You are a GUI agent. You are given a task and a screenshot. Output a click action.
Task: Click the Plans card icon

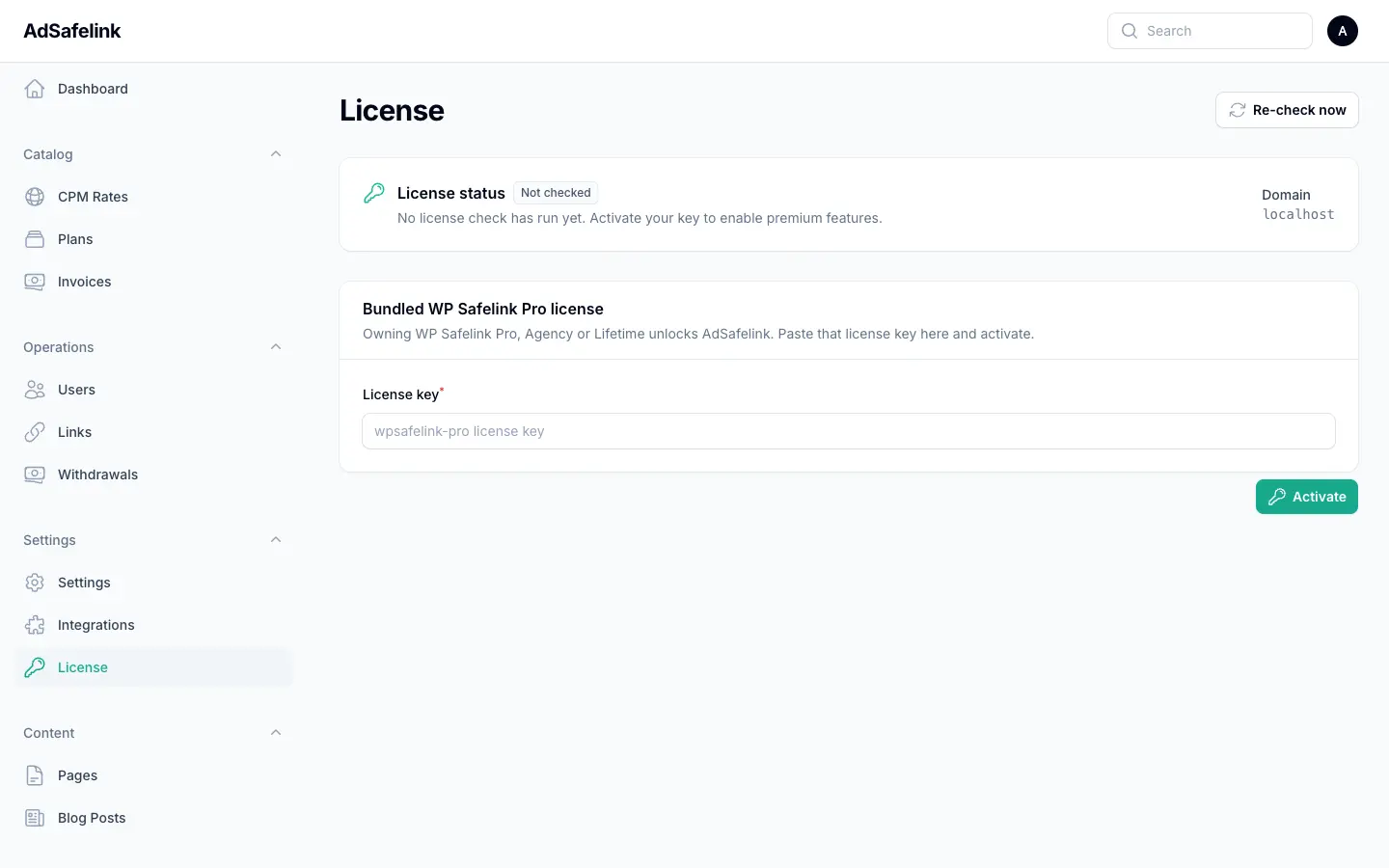pos(35,239)
